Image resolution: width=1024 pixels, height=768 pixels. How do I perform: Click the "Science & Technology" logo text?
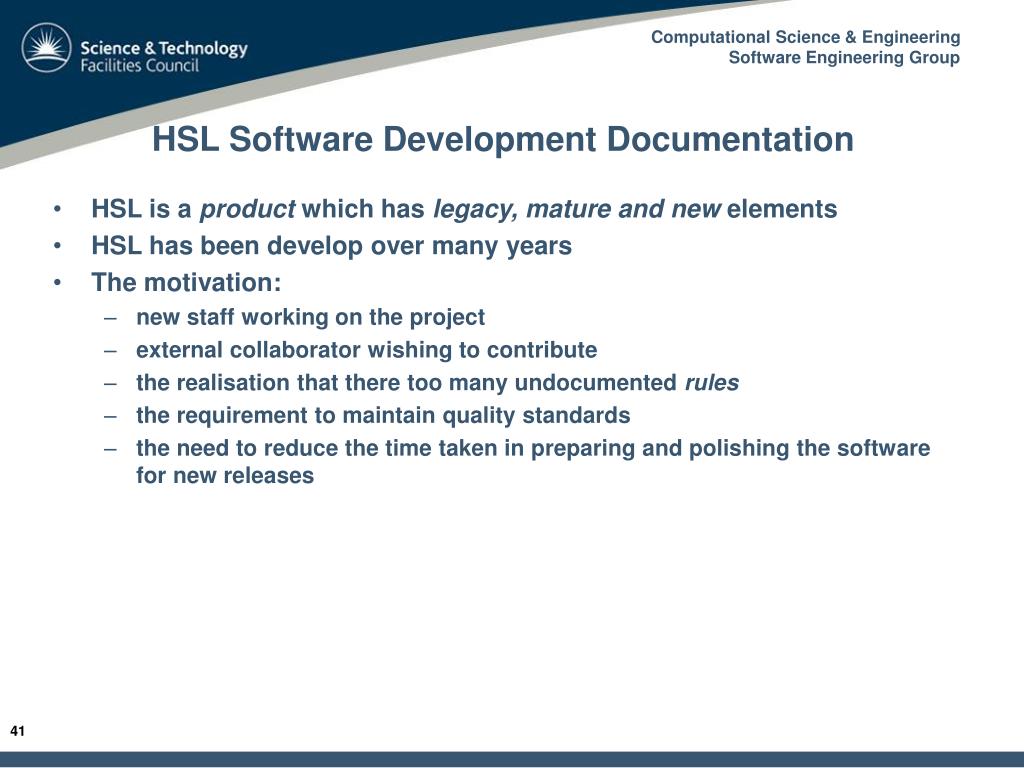[164, 48]
